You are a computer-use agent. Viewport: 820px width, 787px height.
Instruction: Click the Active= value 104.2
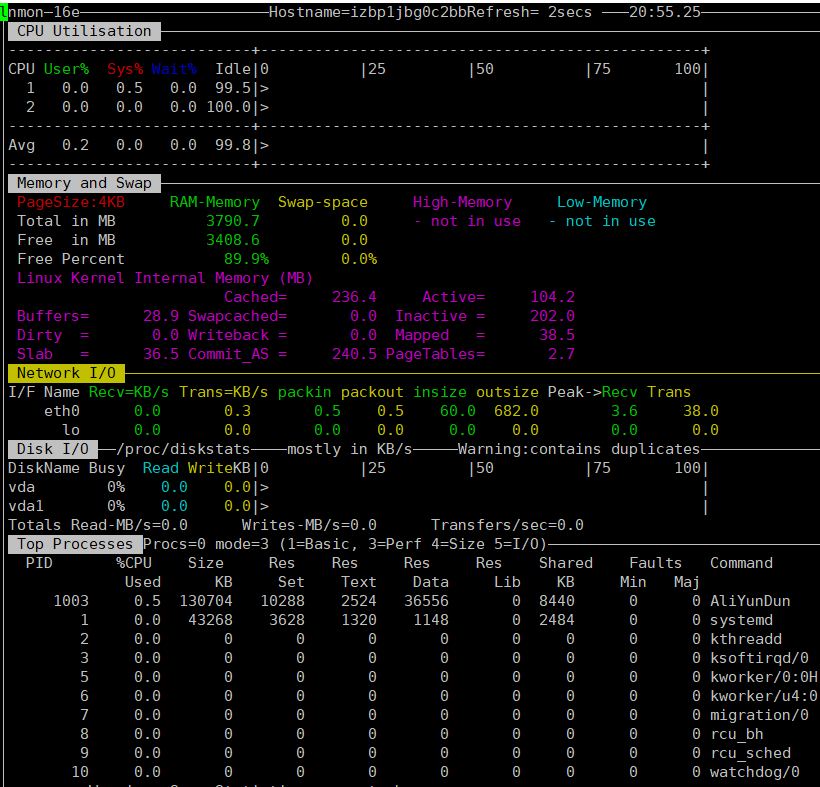553,297
